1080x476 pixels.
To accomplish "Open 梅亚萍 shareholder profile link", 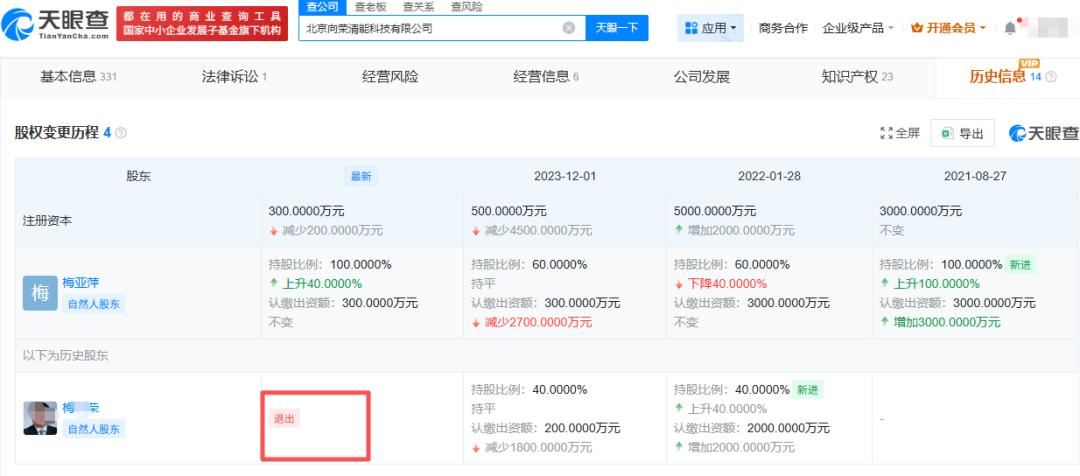I will [83, 283].
